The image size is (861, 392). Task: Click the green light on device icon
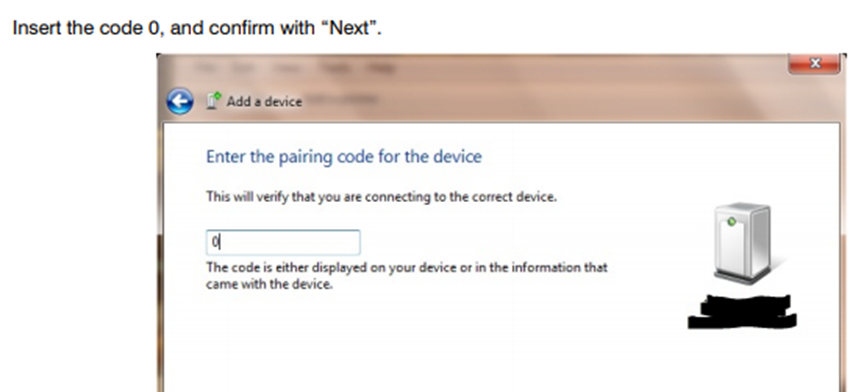(x=731, y=222)
